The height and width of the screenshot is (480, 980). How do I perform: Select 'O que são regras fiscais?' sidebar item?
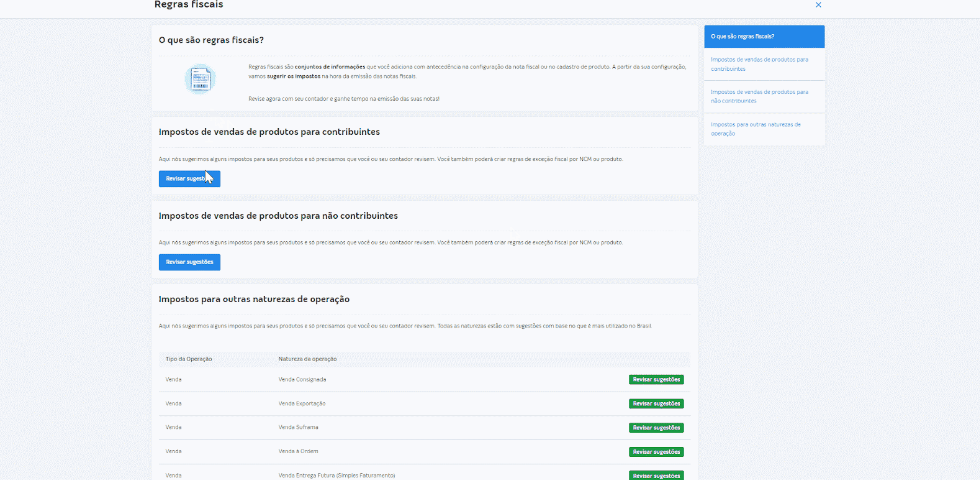click(x=764, y=36)
